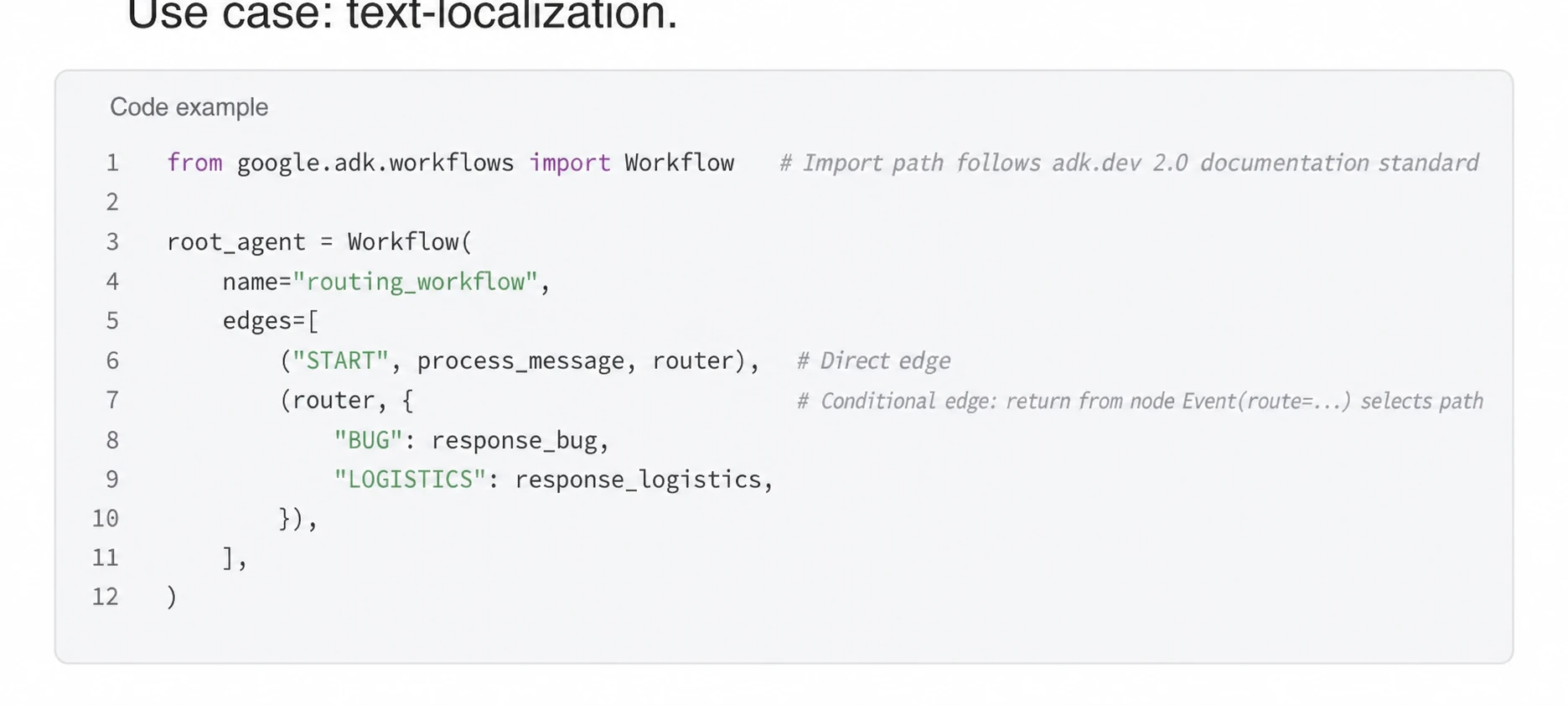Click the "# Import path follows adk.dev" comment
This screenshot has width=1568, height=705.
coord(1129,163)
